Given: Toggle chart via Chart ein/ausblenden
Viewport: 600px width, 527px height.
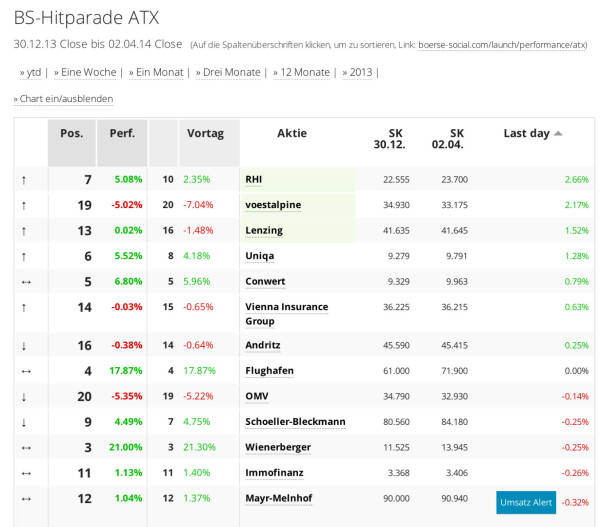Looking at the screenshot, I should point(66,99).
